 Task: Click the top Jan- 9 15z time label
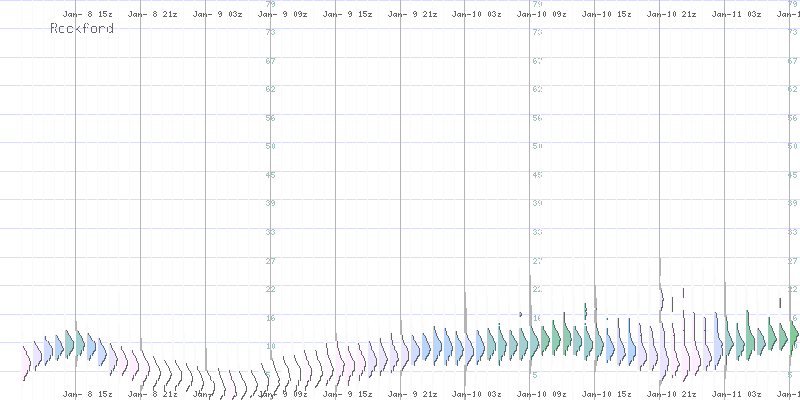347,15
